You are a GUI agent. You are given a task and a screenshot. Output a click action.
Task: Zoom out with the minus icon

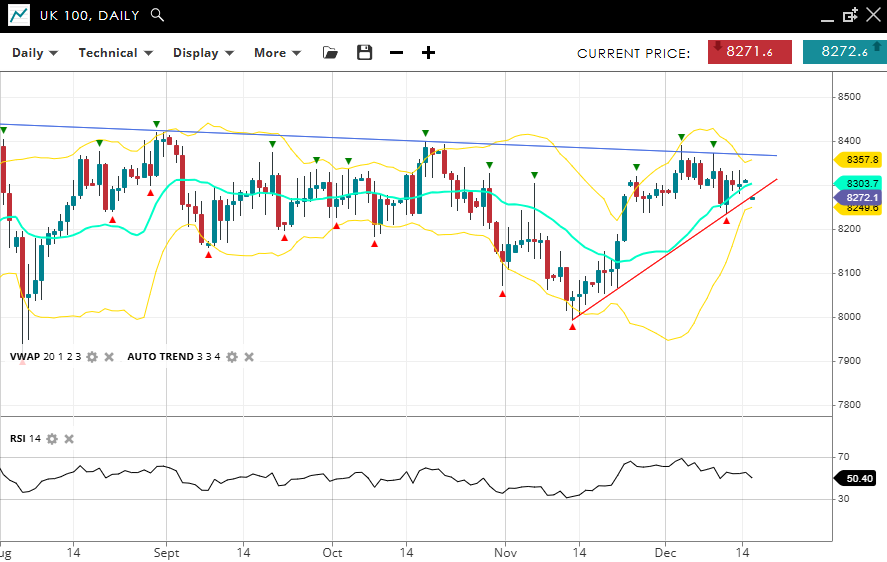(396, 53)
